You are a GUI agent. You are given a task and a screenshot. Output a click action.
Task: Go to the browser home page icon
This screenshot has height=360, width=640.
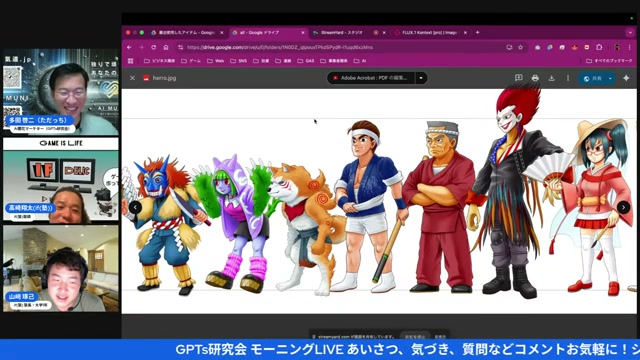click(166, 47)
